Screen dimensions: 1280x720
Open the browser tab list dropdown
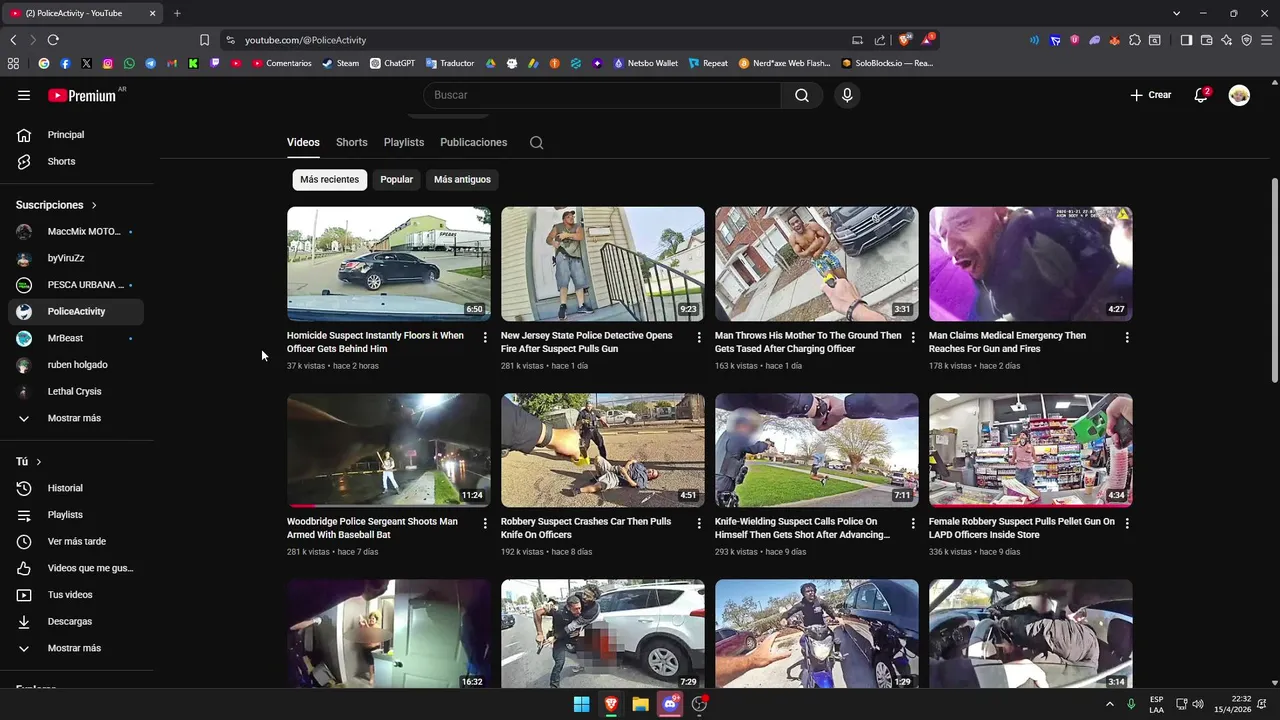pos(1176,13)
